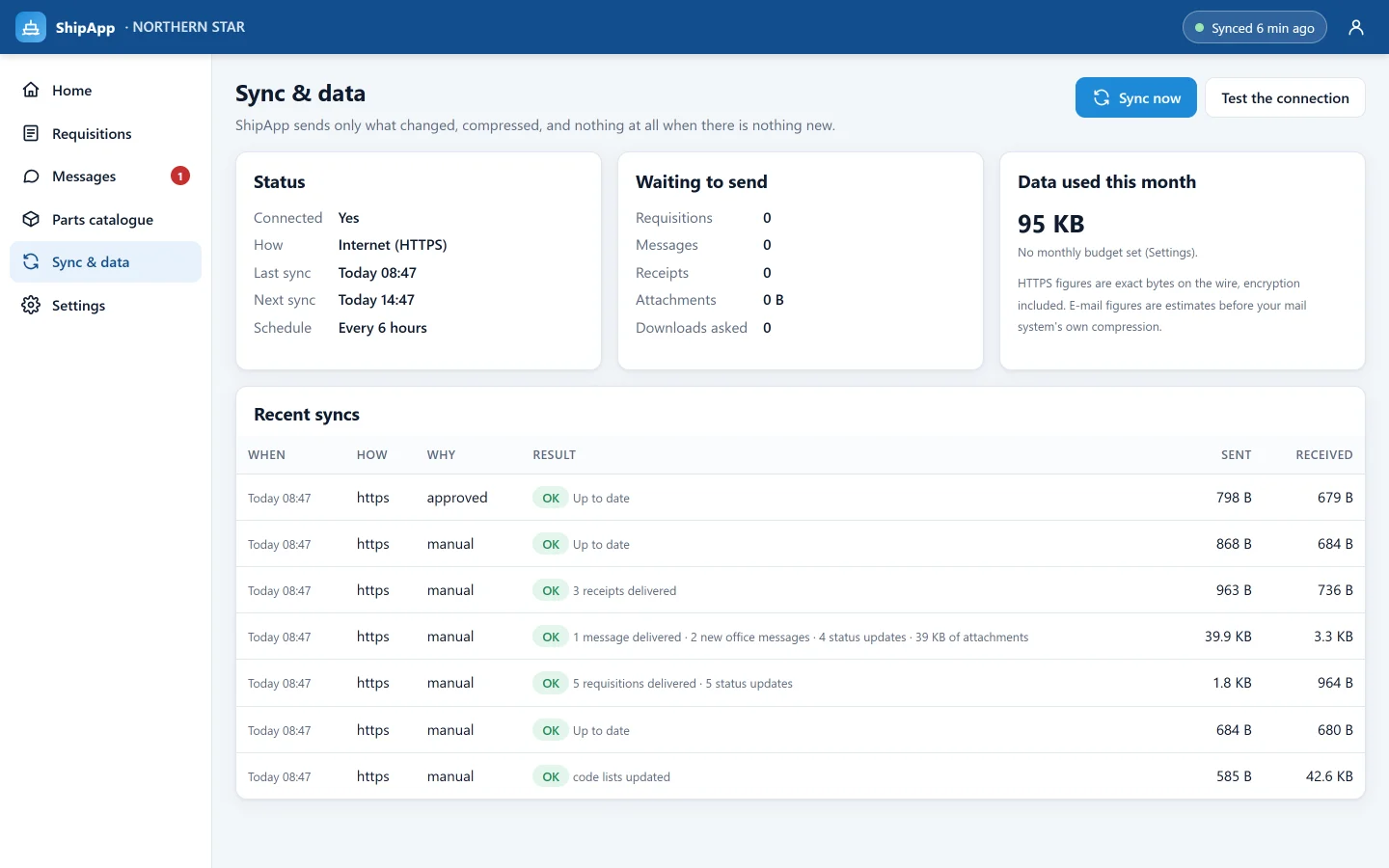Click the WHEN column header
Screen dimensions: 1389x868
[266, 454]
